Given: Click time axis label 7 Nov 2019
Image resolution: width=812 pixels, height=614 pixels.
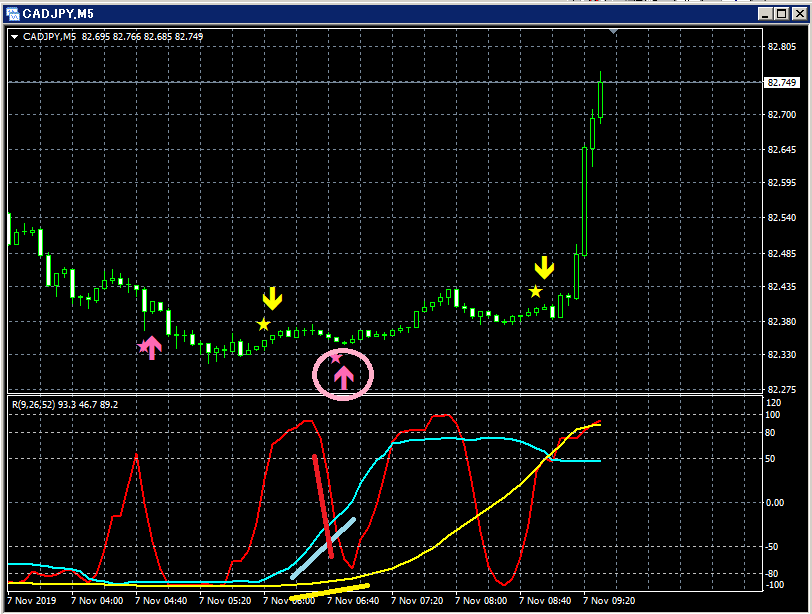Looking at the screenshot, I should pos(32,601).
